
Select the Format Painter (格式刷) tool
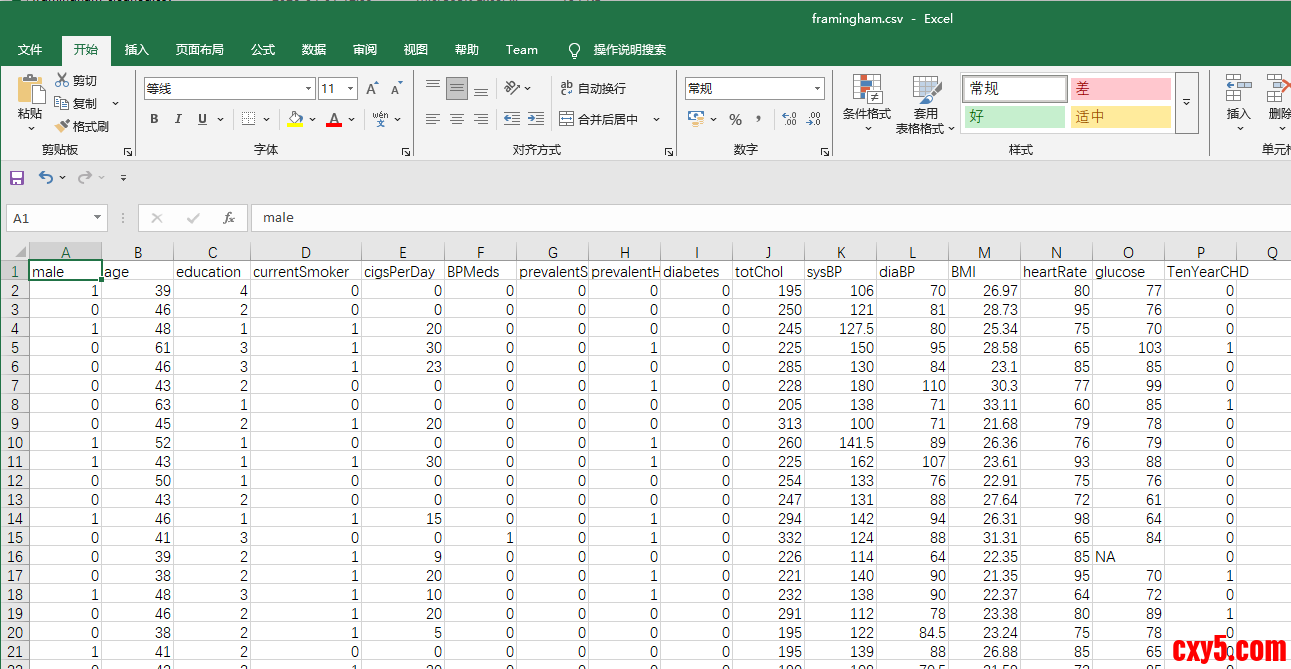[82, 126]
